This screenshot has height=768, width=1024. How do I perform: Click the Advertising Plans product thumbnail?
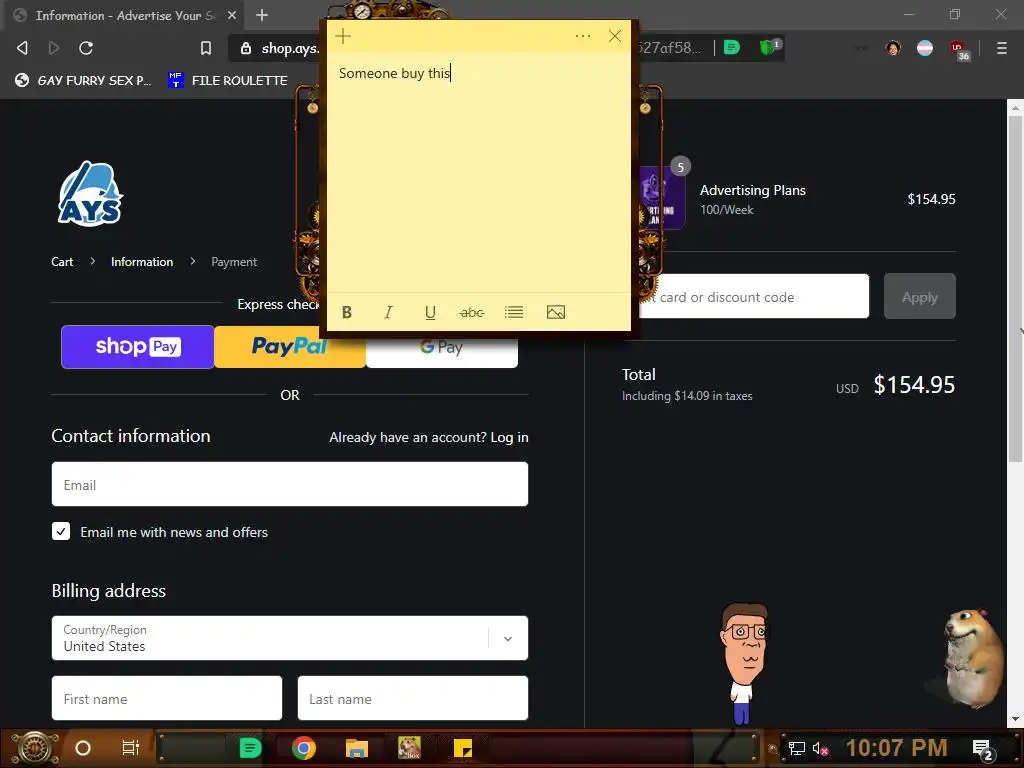coord(662,197)
